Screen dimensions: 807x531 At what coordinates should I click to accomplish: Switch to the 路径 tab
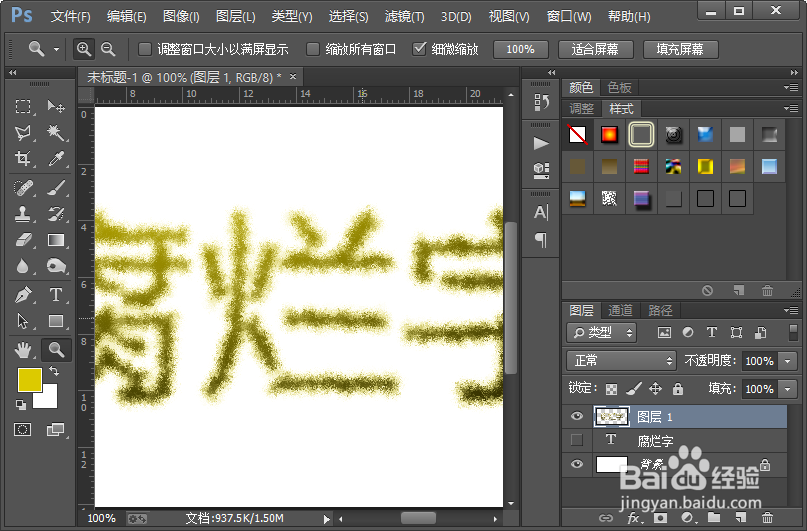pyautogui.click(x=660, y=310)
